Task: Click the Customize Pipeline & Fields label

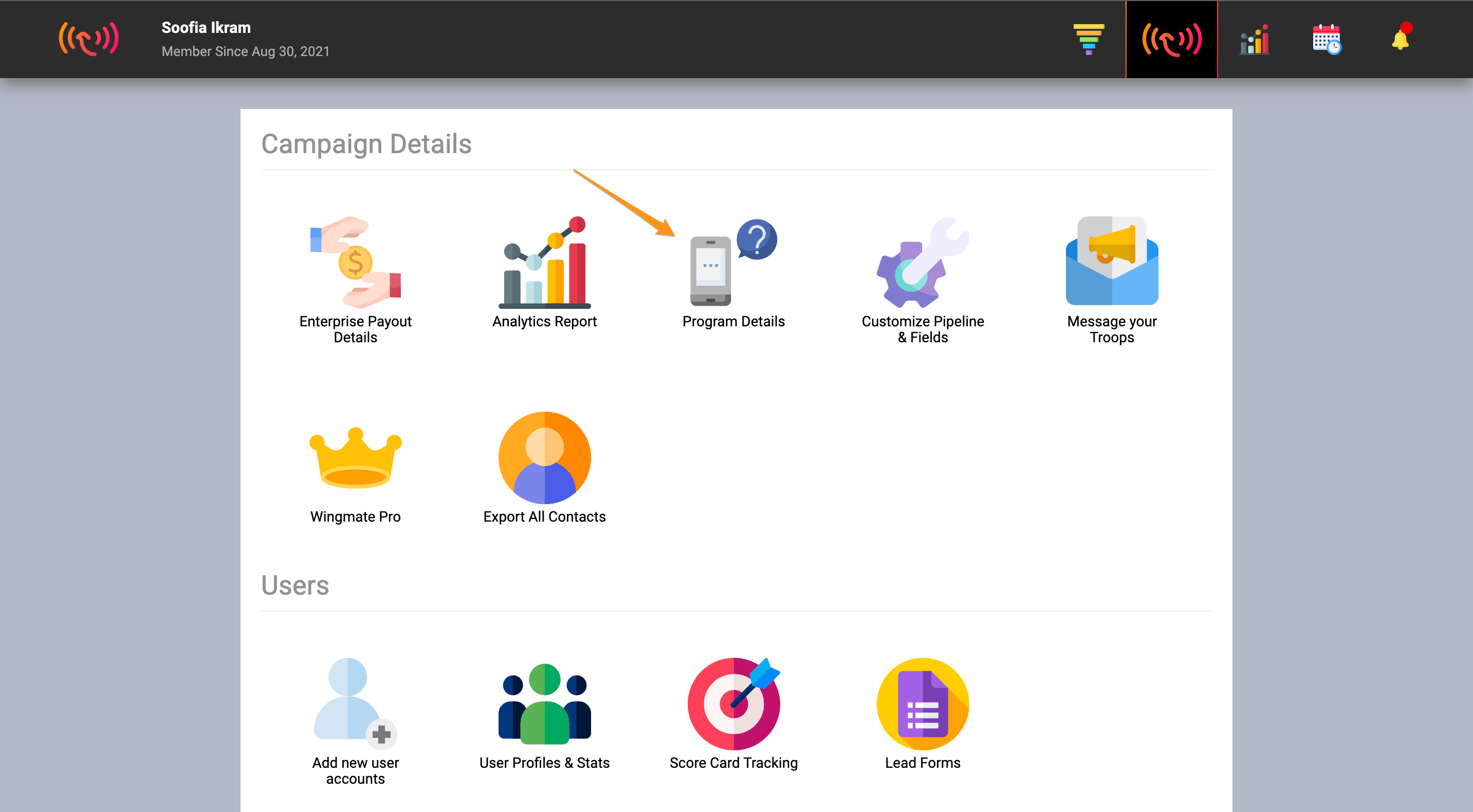Action: (923, 329)
